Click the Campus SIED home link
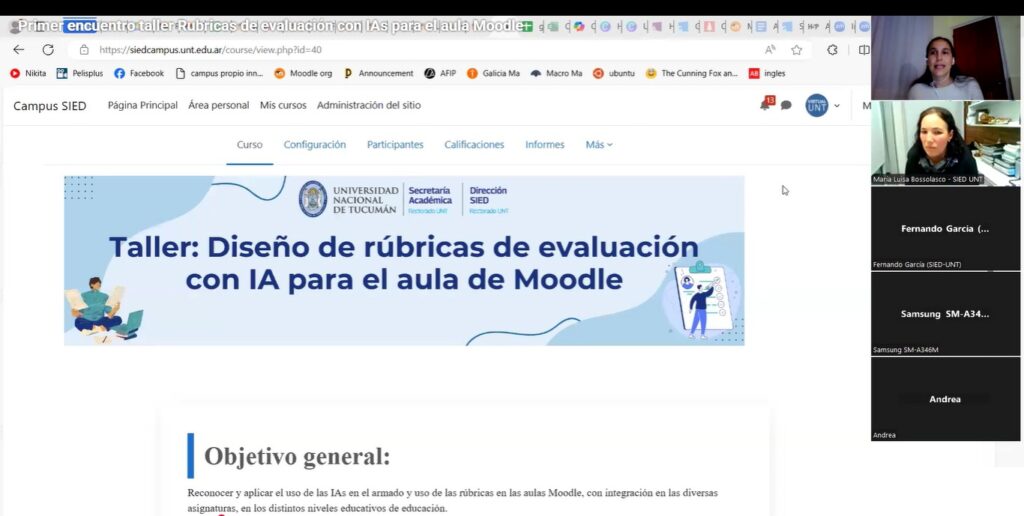Image resolution: width=1024 pixels, height=516 pixels. pyautogui.click(x=50, y=106)
